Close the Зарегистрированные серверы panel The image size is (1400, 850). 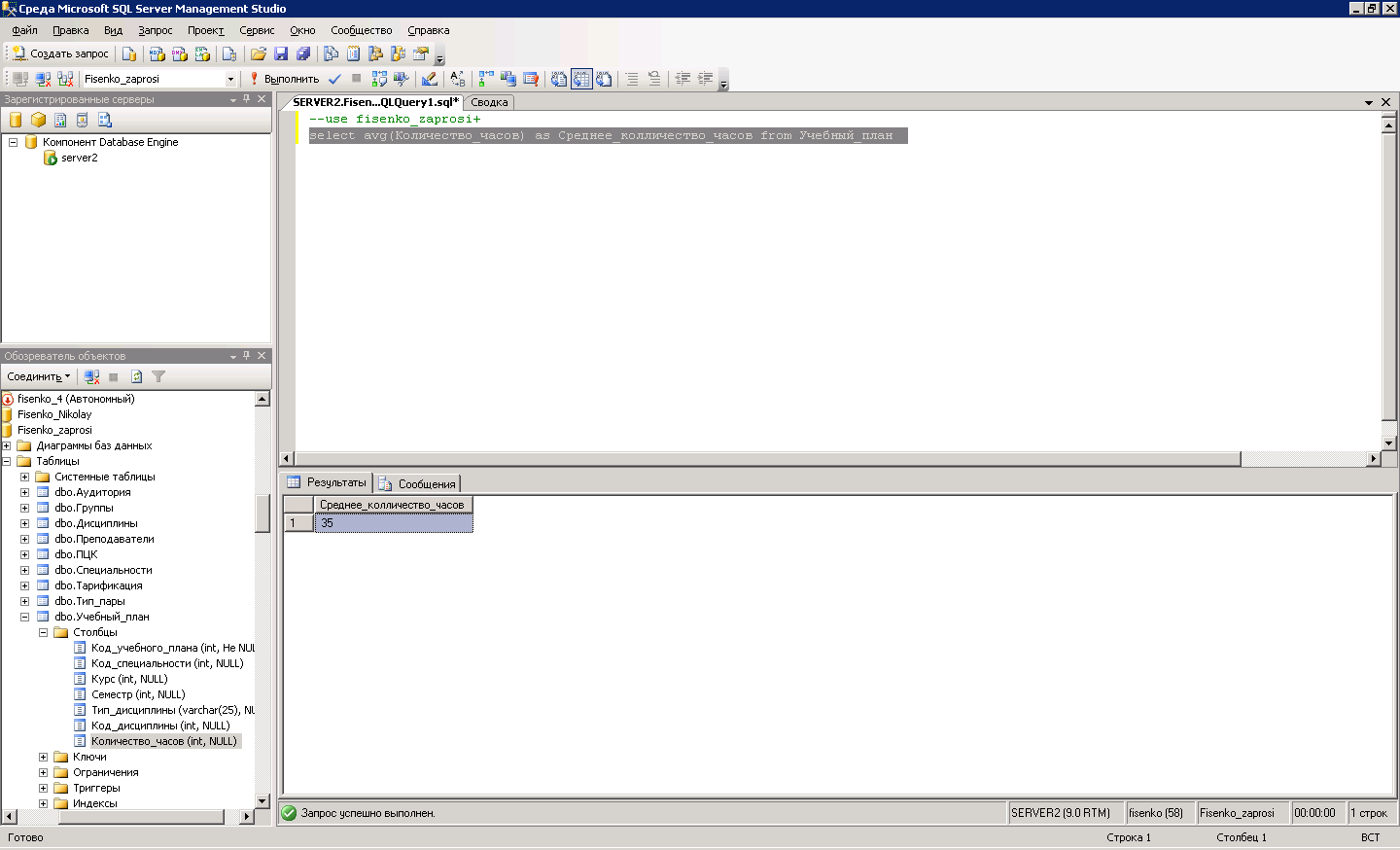[x=262, y=99]
